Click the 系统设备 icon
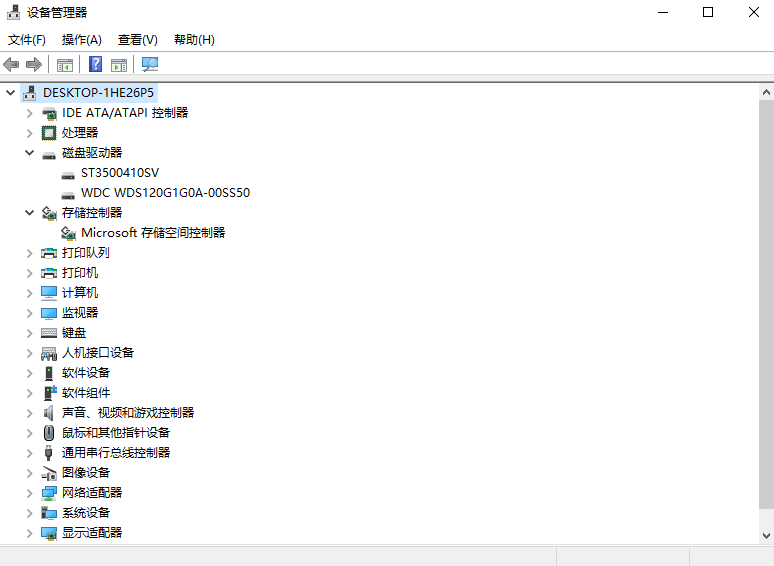This screenshot has height=566, width=774. 49,513
